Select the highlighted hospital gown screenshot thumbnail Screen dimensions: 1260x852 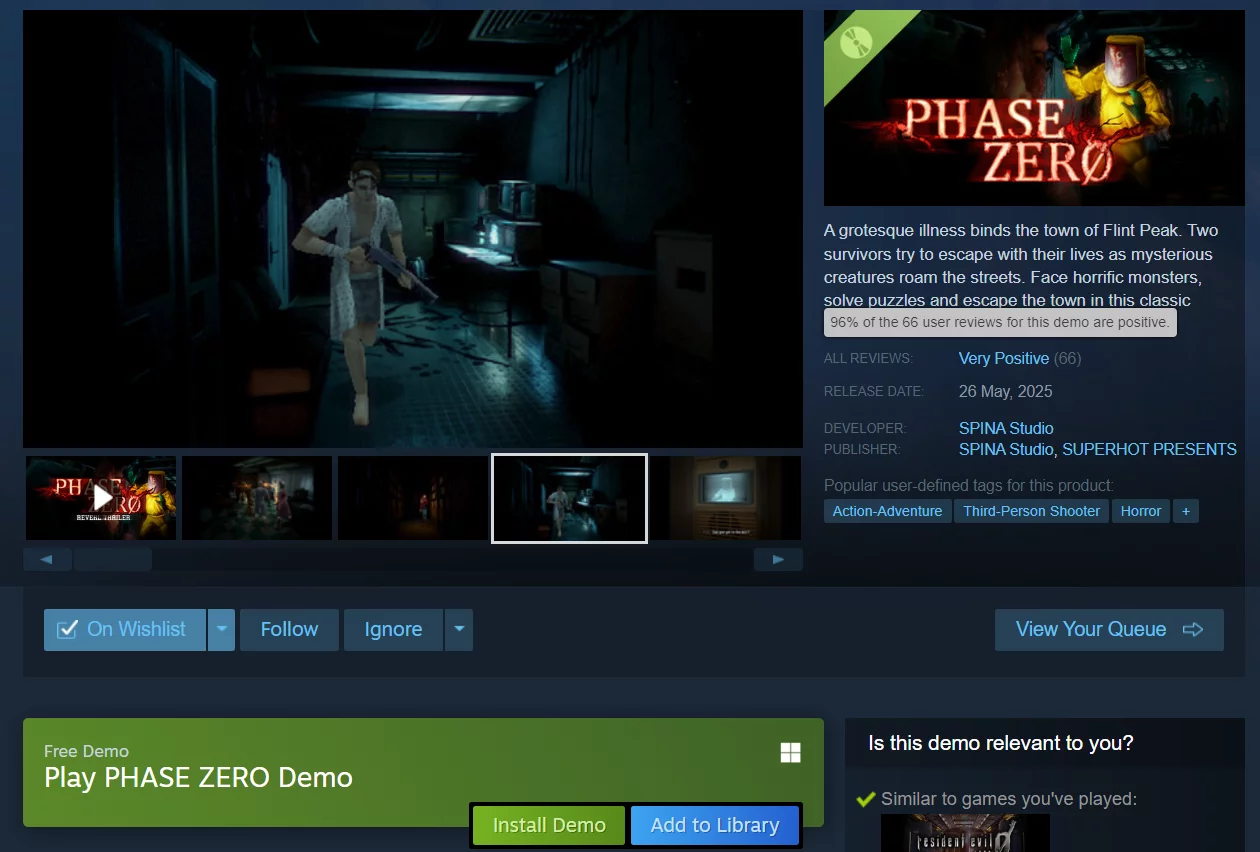point(569,498)
